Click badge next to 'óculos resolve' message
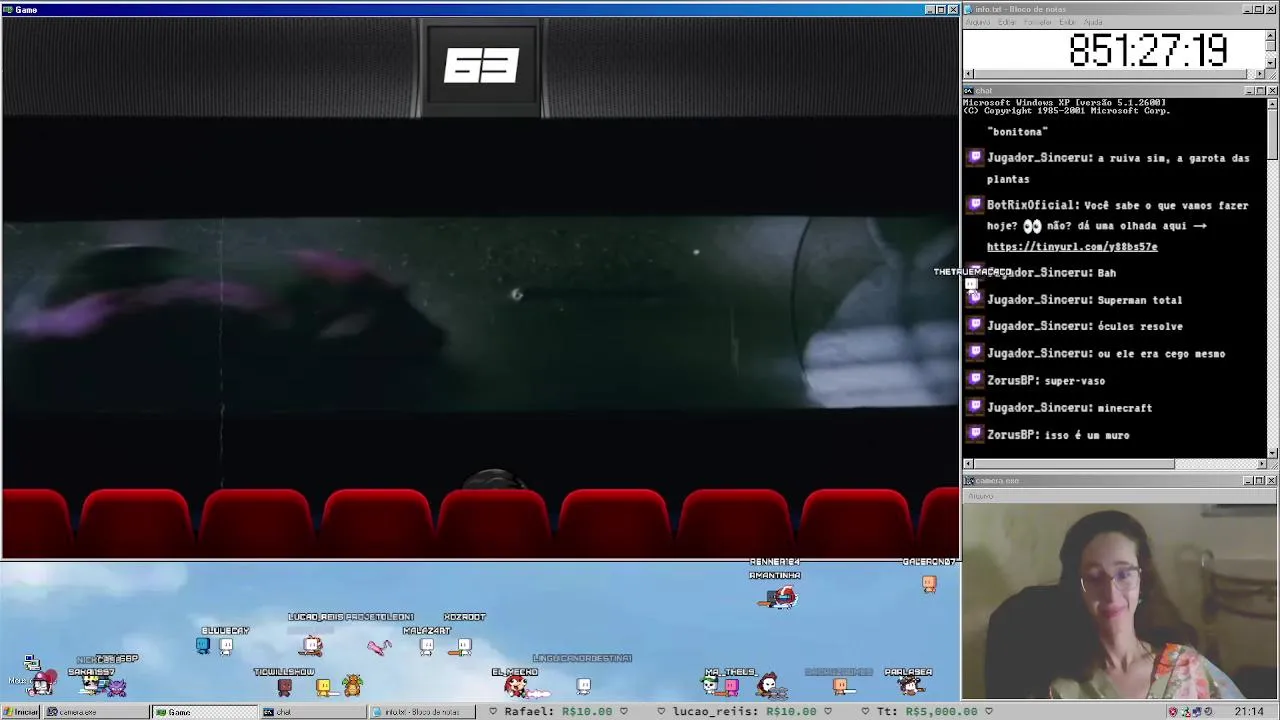 [975, 326]
